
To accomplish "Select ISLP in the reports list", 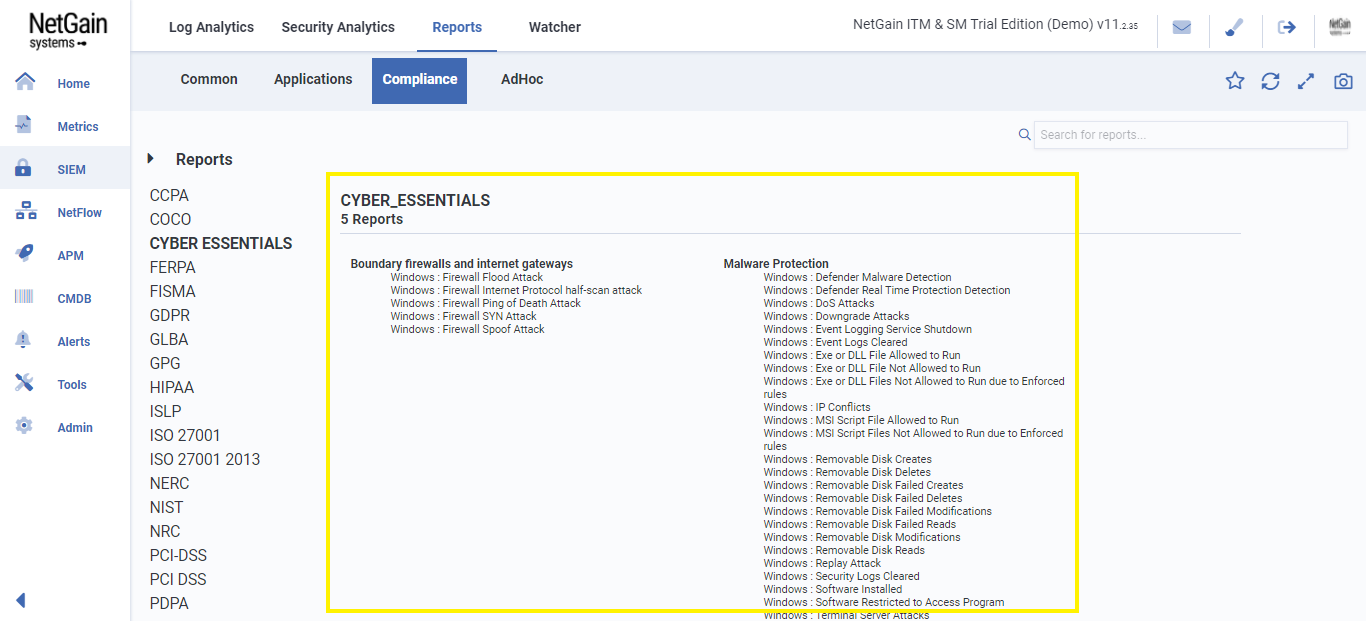I will pos(166,411).
